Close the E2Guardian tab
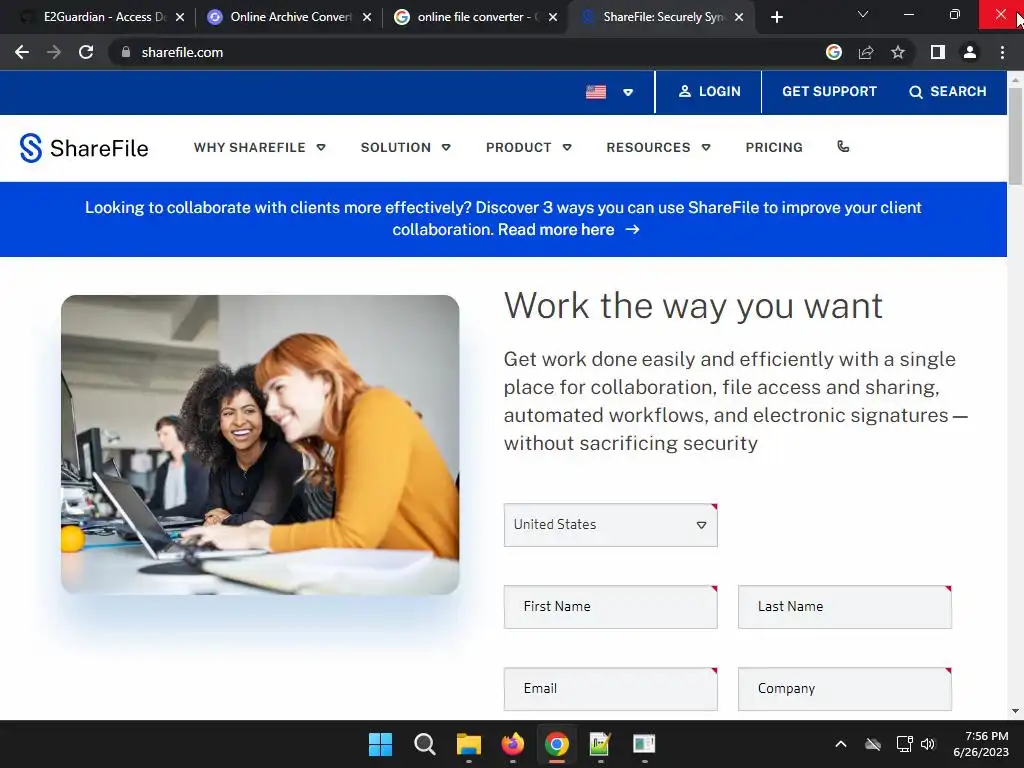The image size is (1024, 768). coord(180,18)
